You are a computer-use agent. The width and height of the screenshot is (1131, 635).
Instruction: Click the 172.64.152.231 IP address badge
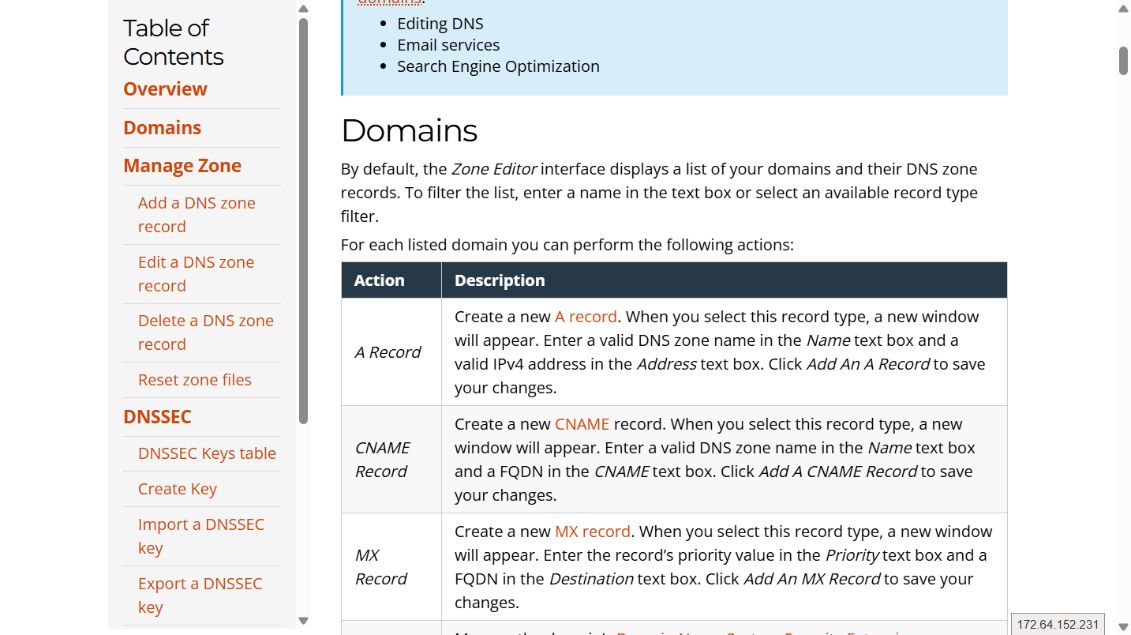pos(1057,625)
